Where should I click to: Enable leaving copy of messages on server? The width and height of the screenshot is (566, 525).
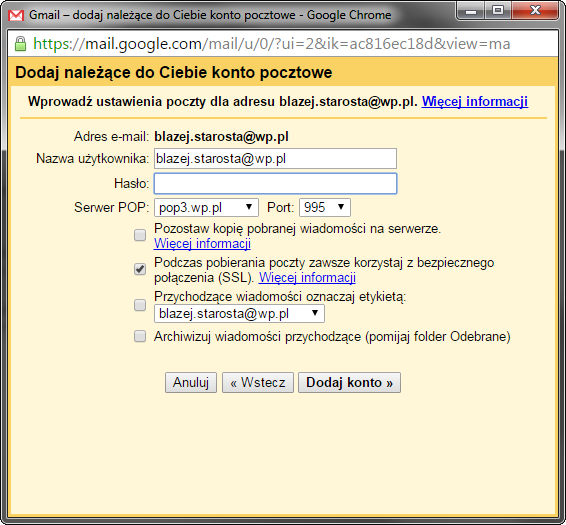coord(140,235)
